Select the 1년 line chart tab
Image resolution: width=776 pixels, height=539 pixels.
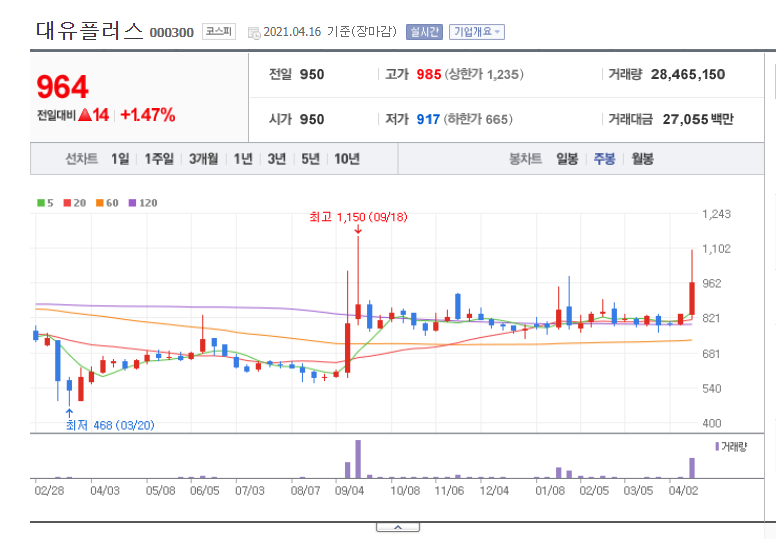pyautogui.click(x=243, y=159)
